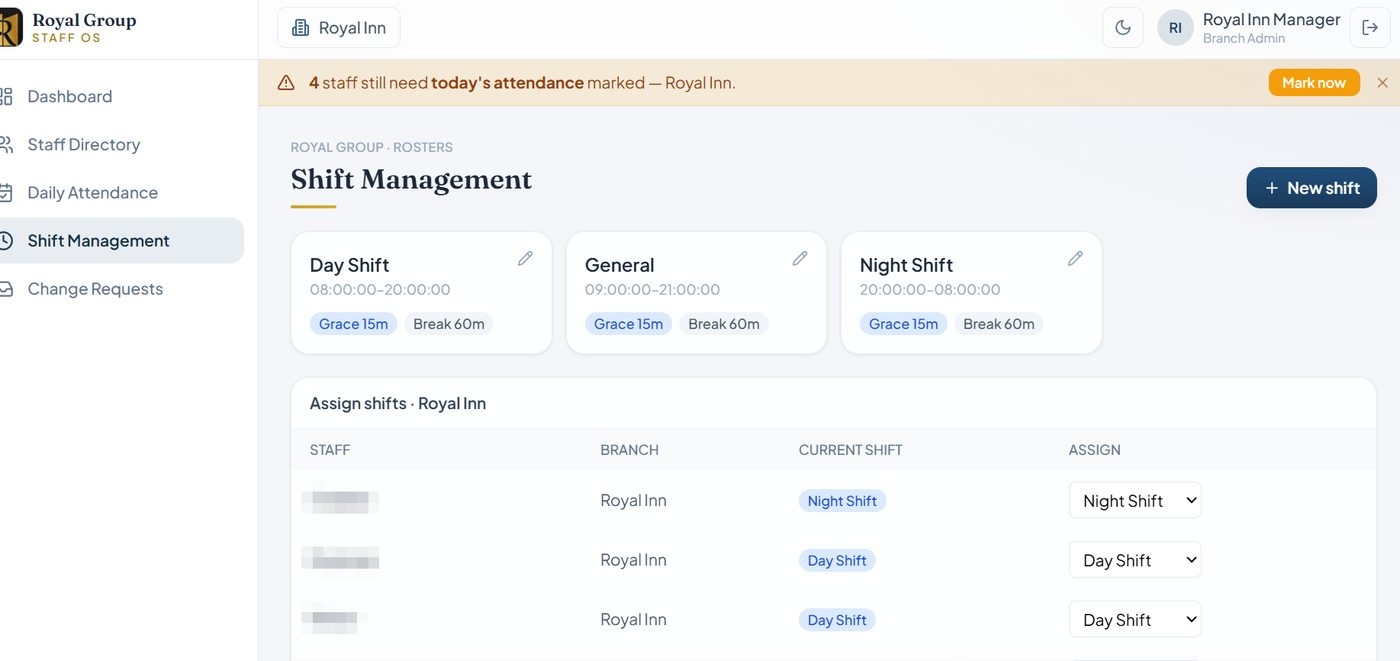Open Dashboard in the sidebar
Screen dimensions: 1400x661
click(121, 97)
